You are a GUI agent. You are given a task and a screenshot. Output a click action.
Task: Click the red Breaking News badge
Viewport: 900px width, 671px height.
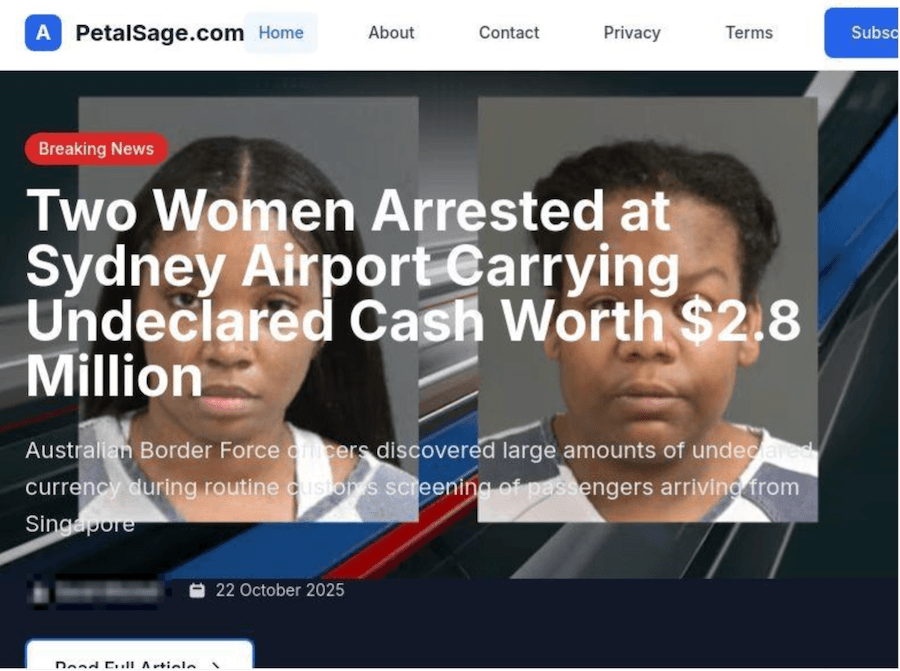[x=96, y=149]
